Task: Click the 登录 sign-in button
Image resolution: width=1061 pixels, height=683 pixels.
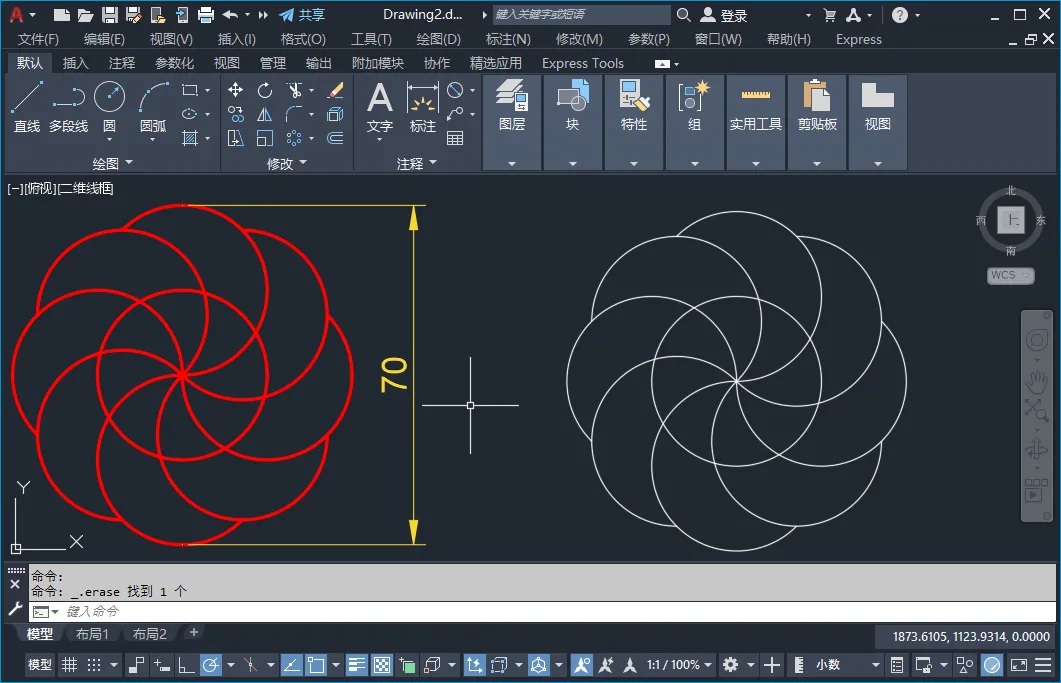Action: click(x=724, y=15)
